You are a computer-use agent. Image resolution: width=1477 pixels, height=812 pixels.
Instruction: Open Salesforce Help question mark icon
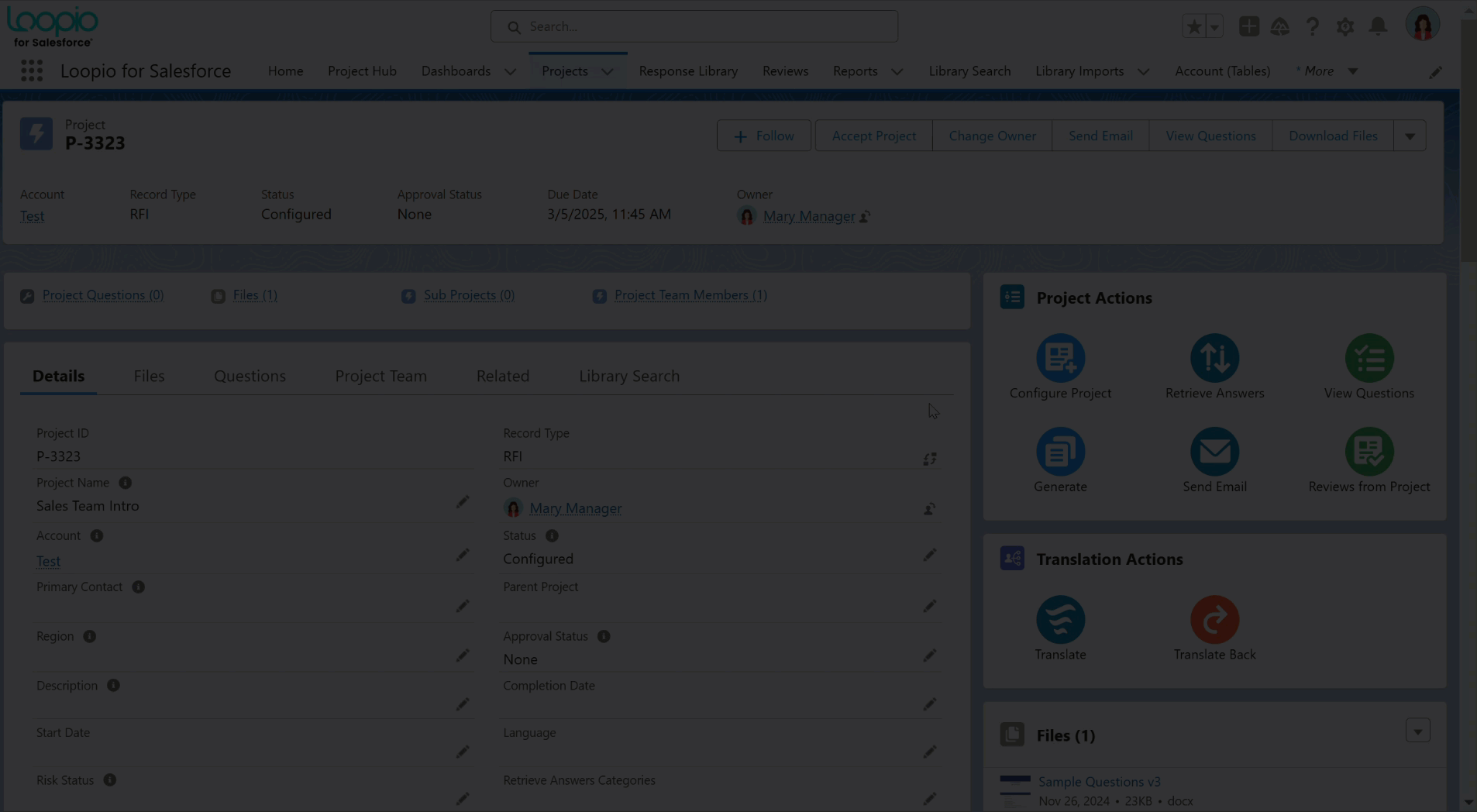[1312, 26]
